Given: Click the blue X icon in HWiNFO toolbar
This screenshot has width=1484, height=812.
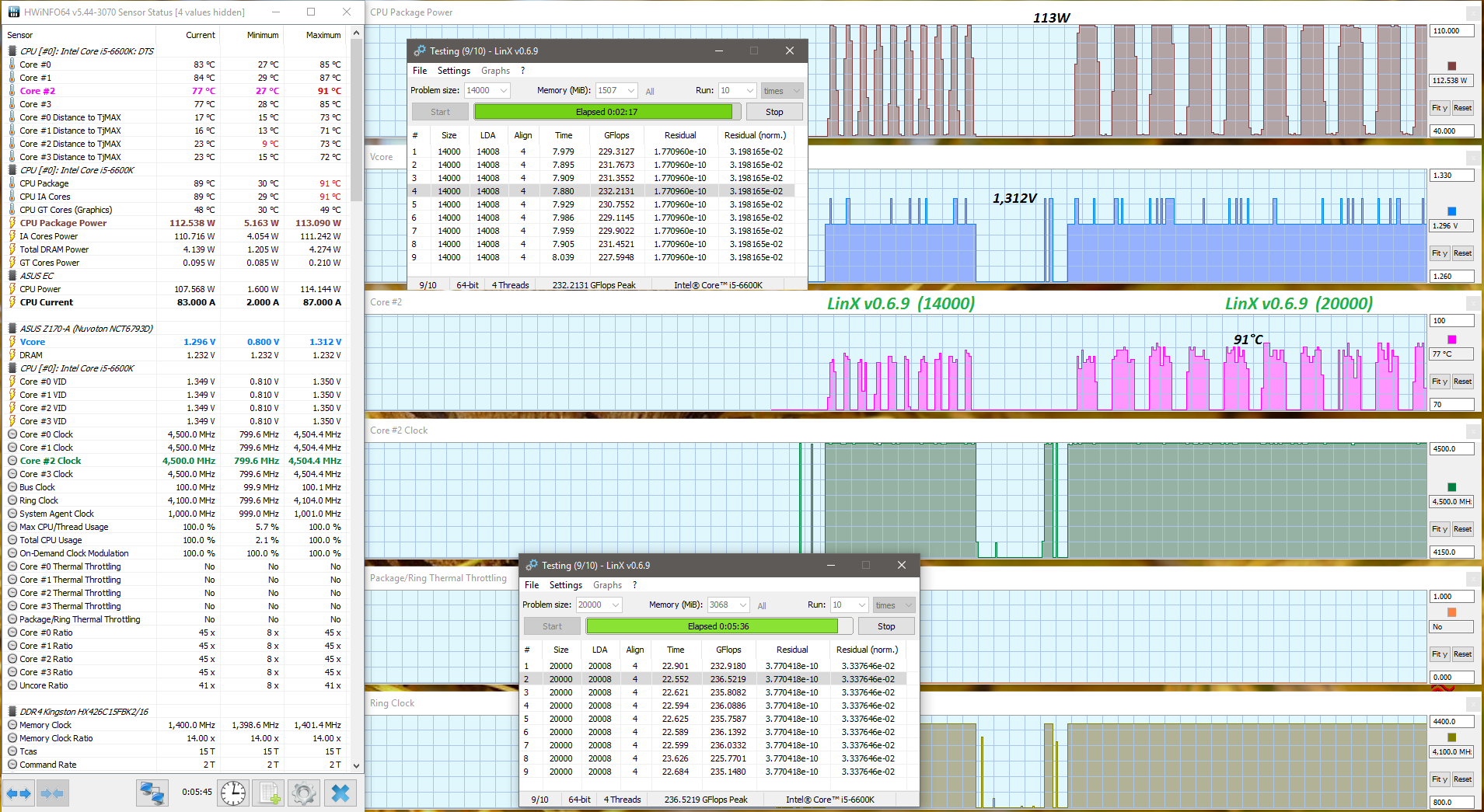Looking at the screenshot, I should point(340,793).
